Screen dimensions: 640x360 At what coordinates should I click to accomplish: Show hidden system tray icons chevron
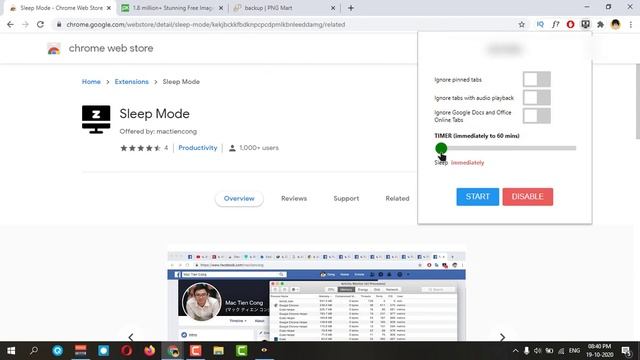pyautogui.click(x=515, y=351)
